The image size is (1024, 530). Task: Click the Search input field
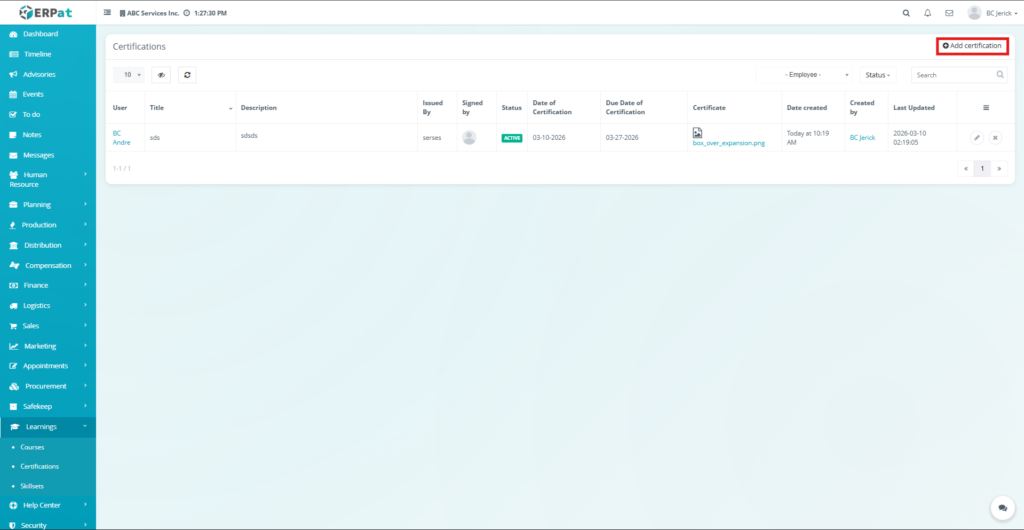point(953,75)
